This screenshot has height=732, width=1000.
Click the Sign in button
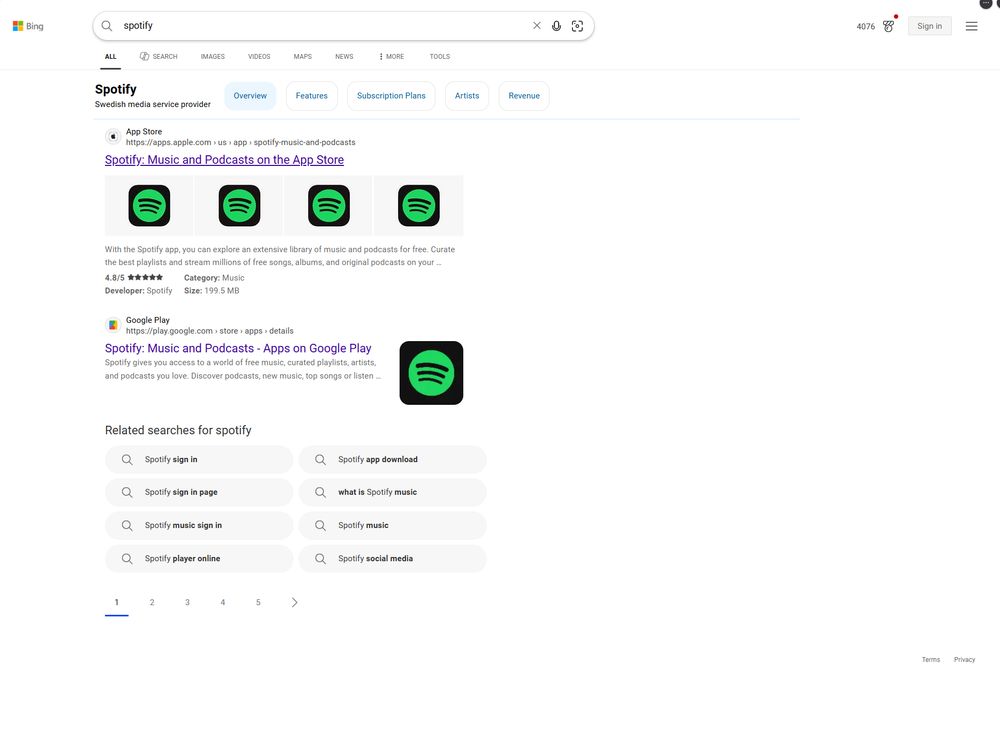pyautogui.click(x=929, y=25)
